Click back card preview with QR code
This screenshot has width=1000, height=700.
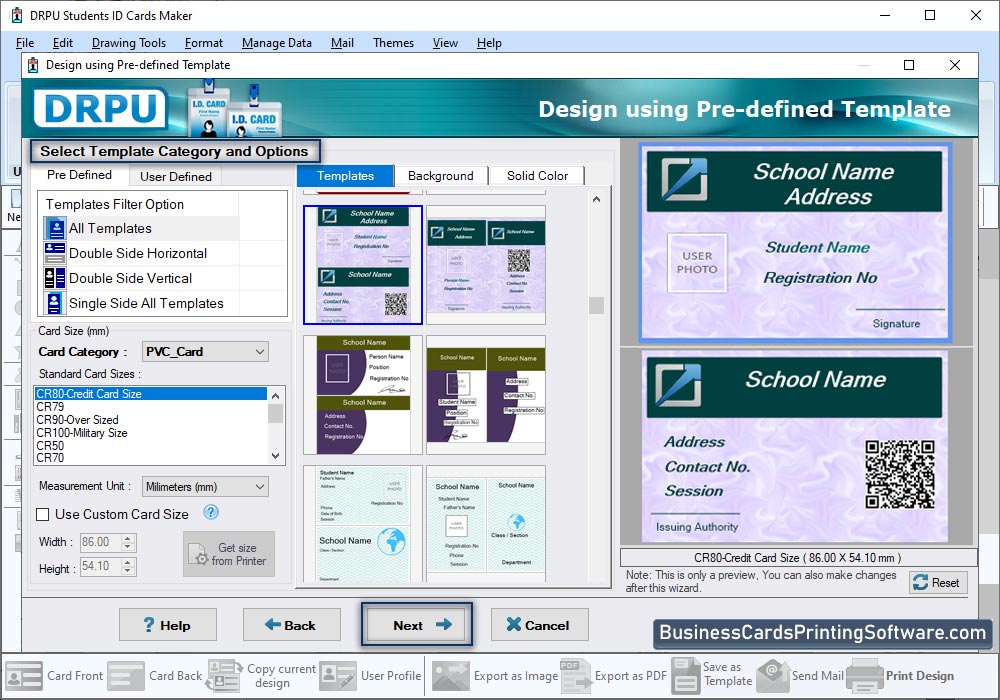[x=795, y=447]
